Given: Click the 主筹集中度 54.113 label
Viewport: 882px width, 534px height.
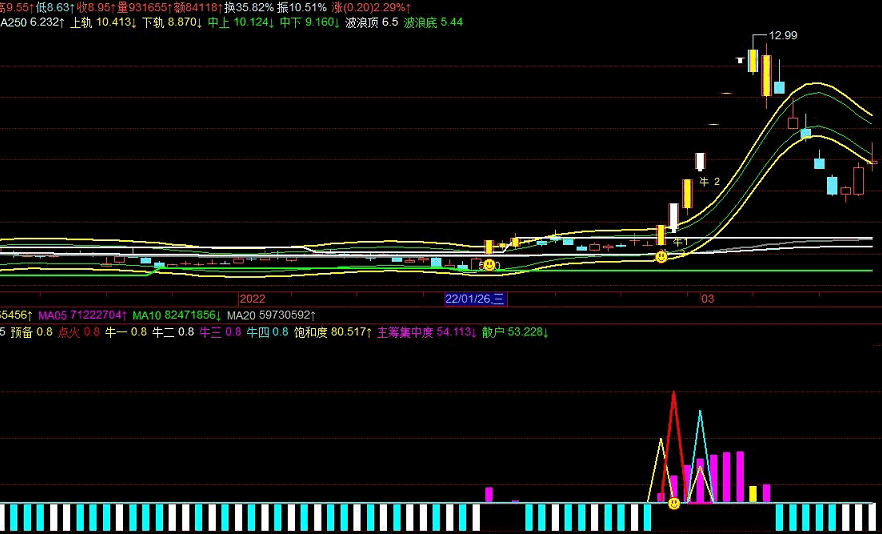Looking at the screenshot, I should 426,332.
